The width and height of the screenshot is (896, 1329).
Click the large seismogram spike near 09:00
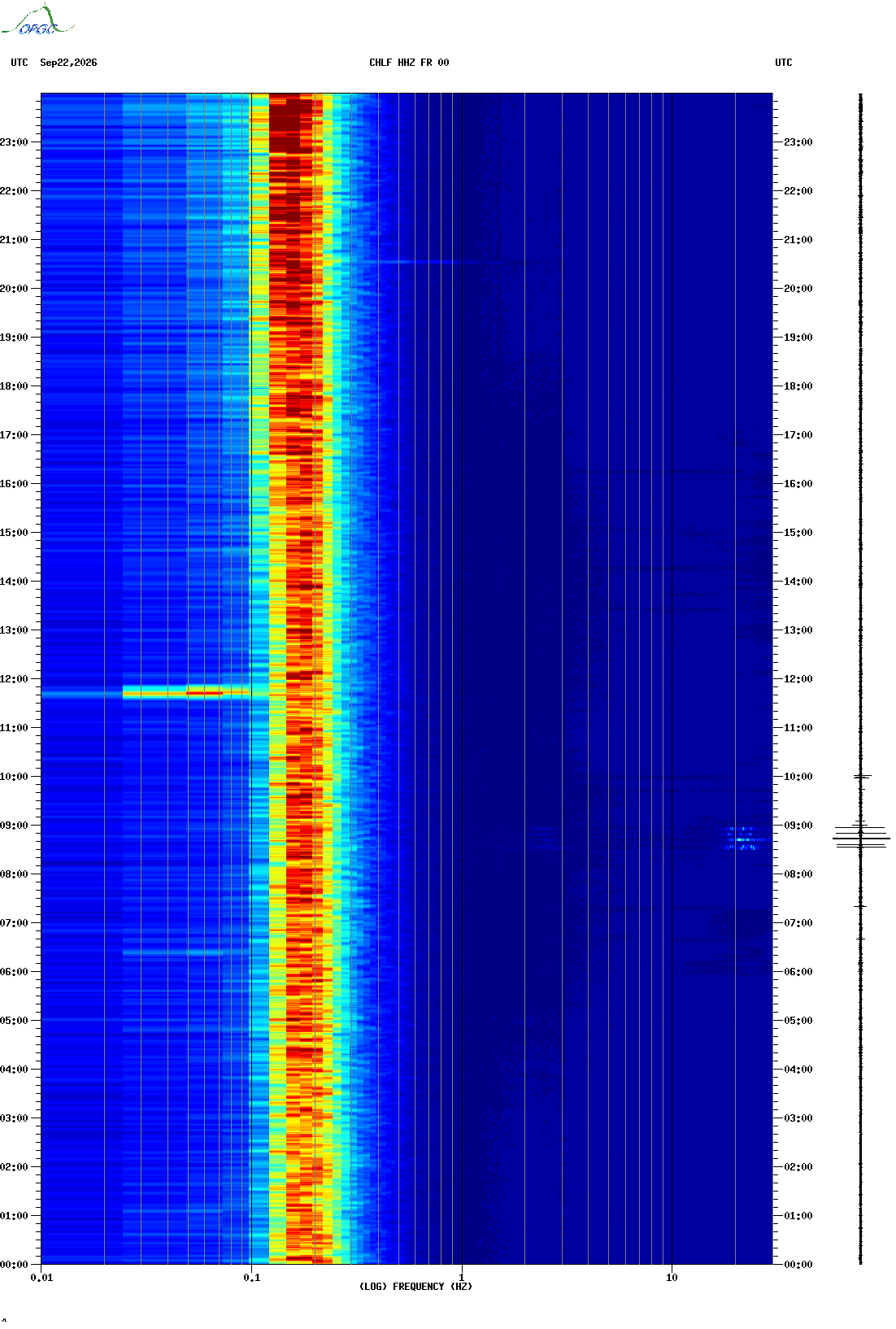(x=861, y=837)
